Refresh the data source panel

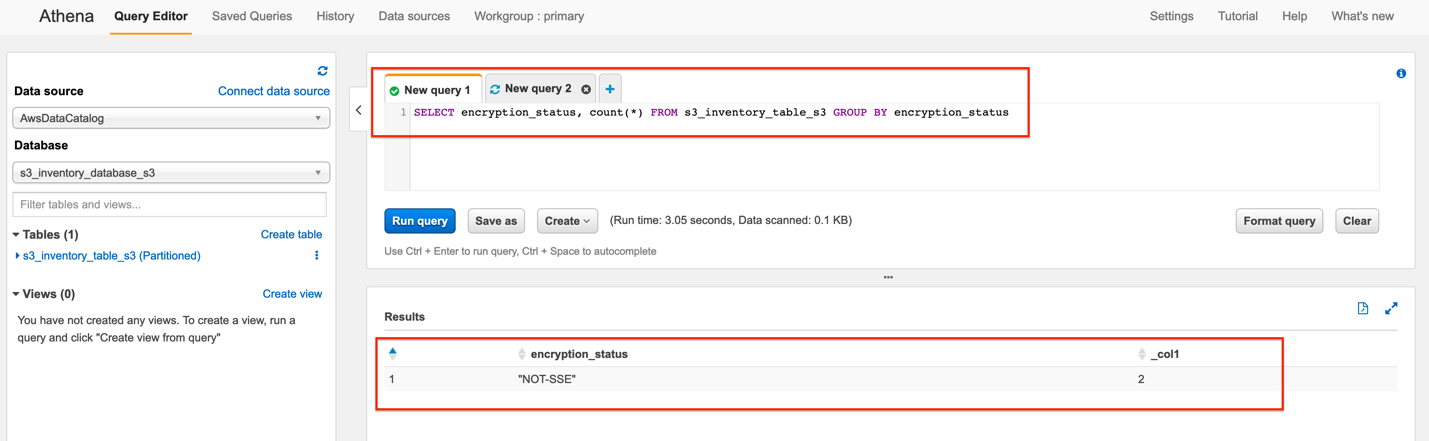[322, 71]
